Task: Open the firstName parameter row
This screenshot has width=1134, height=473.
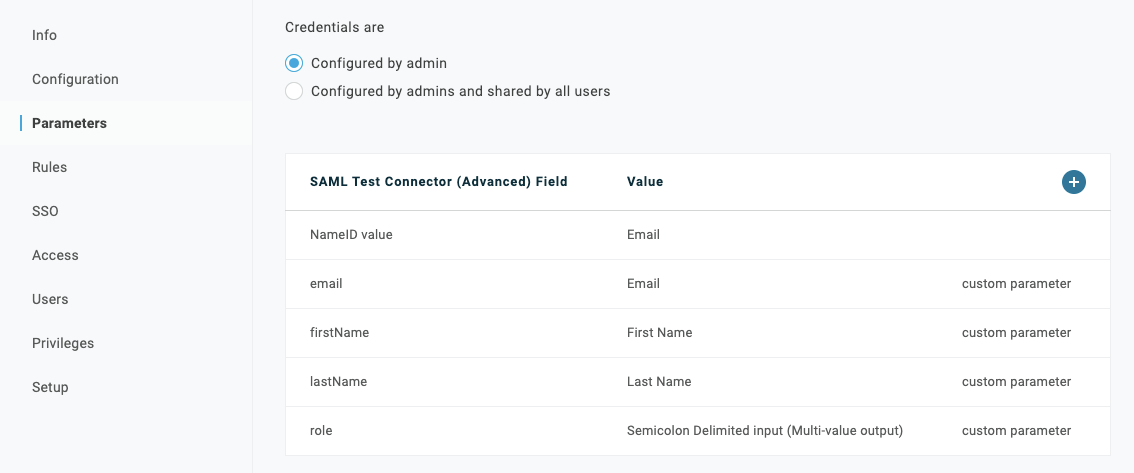Action: [x=698, y=333]
